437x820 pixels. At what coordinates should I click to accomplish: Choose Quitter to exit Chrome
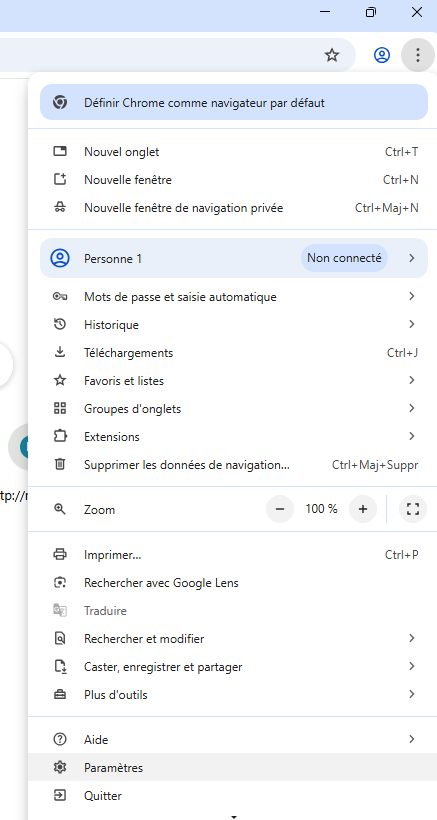228,796
